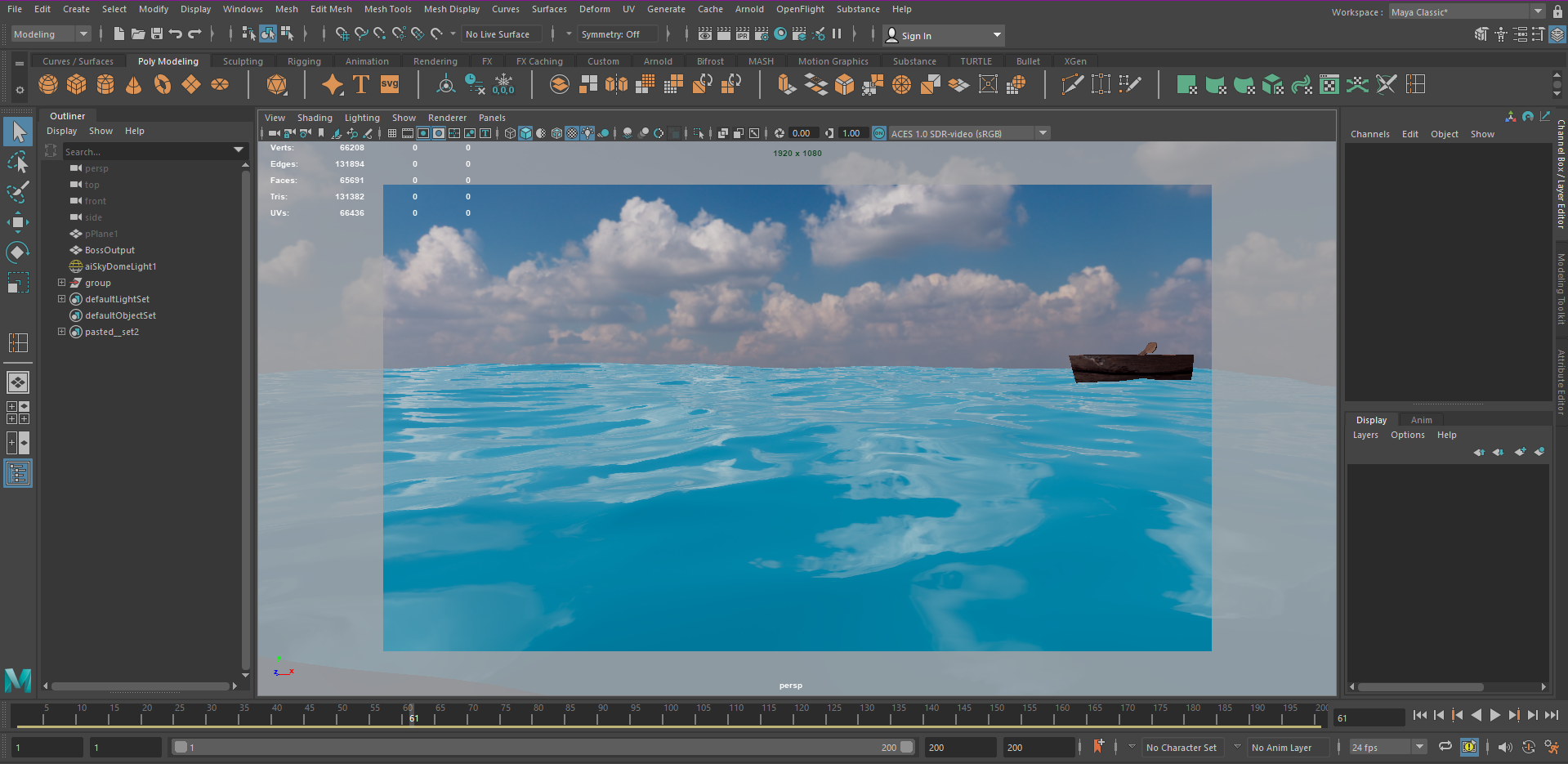The width and height of the screenshot is (1568, 764).
Task: Toggle Use All Lights bulb icon
Action: point(587,133)
